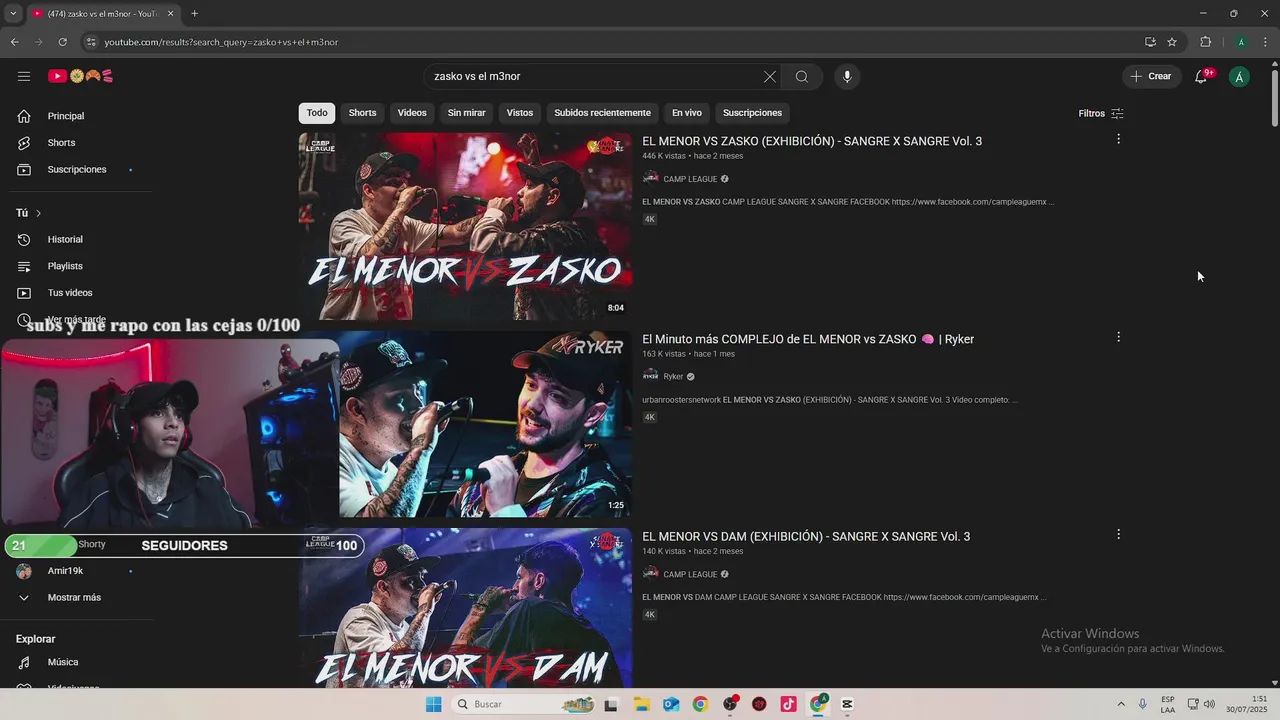Open the Chrome extensions puzzle icon
This screenshot has width=1280, height=720.
(x=1206, y=42)
